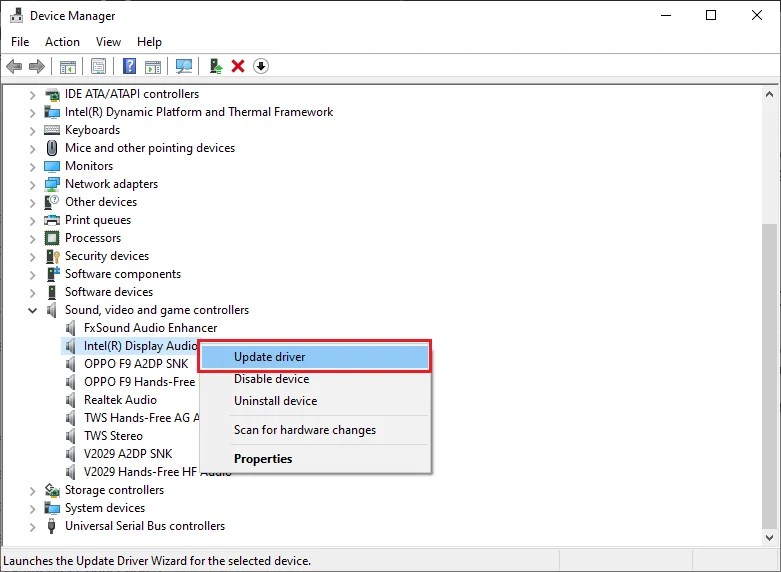Click the Software components puzzle icon
This screenshot has width=781, height=572.
pos(52,274)
